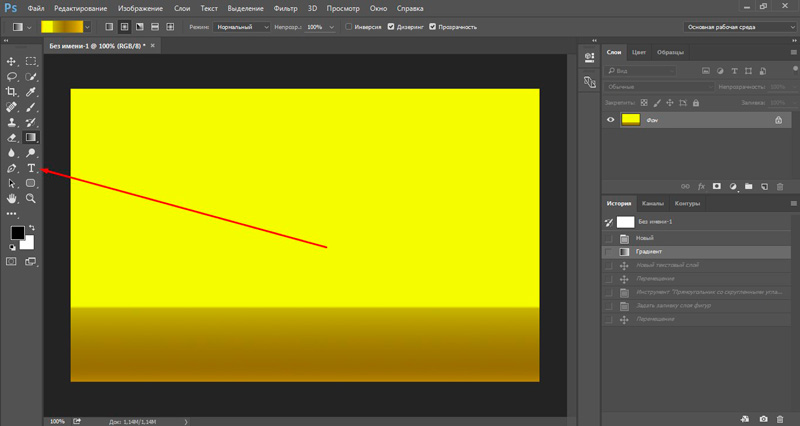The width and height of the screenshot is (800, 426).
Task: Select the Hand tool
Action: pos(11,198)
